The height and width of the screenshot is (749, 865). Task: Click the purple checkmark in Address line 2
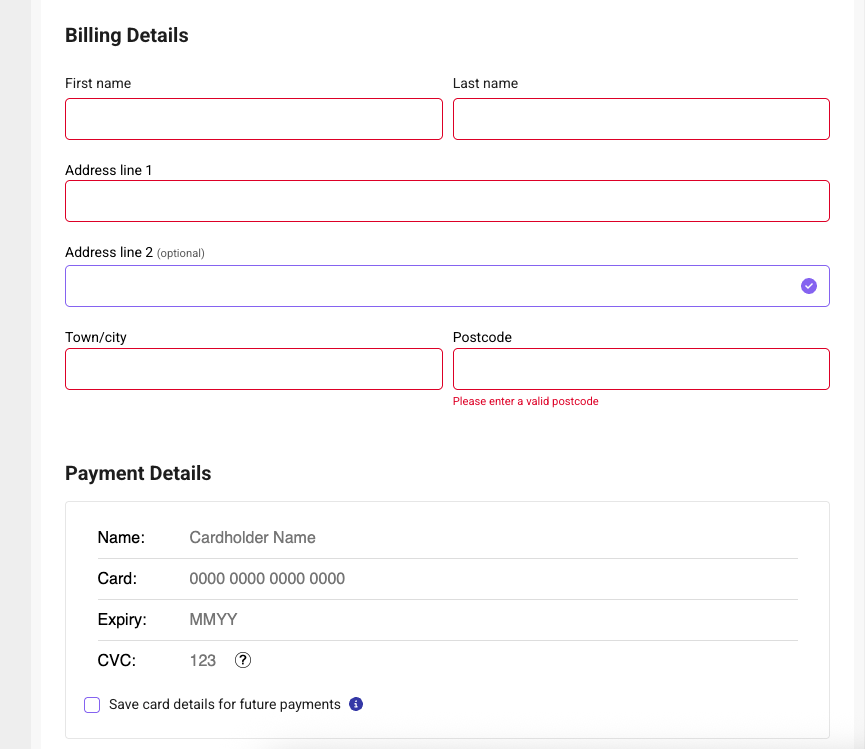pos(809,286)
